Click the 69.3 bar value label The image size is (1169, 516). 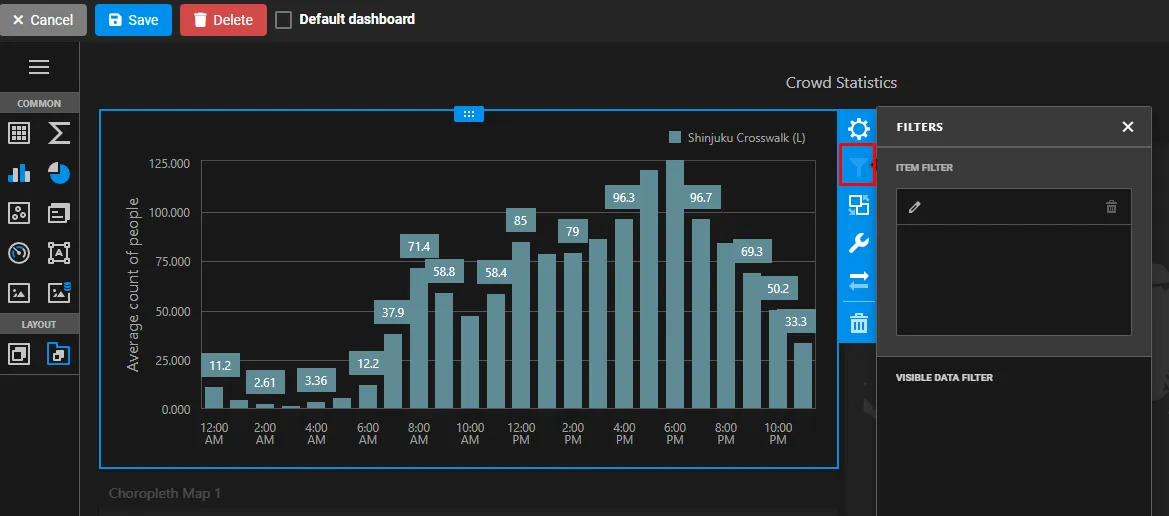pos(752,251)
